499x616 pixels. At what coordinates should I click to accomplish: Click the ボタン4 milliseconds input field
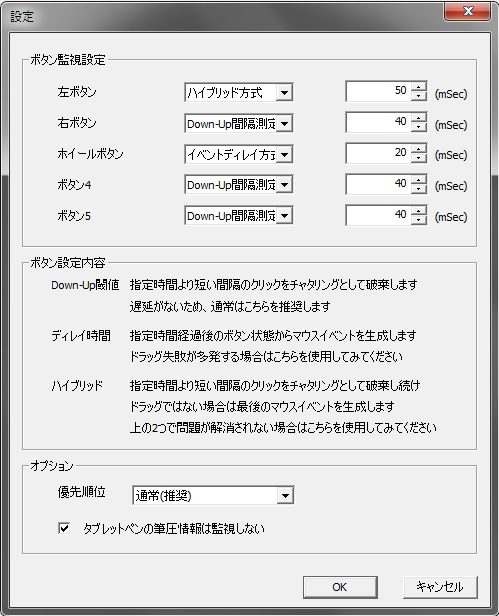(x=379, y=184)
